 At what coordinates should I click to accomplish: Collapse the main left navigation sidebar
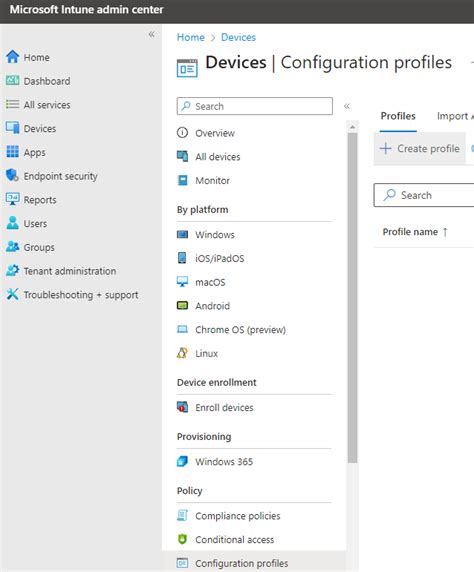151,34
